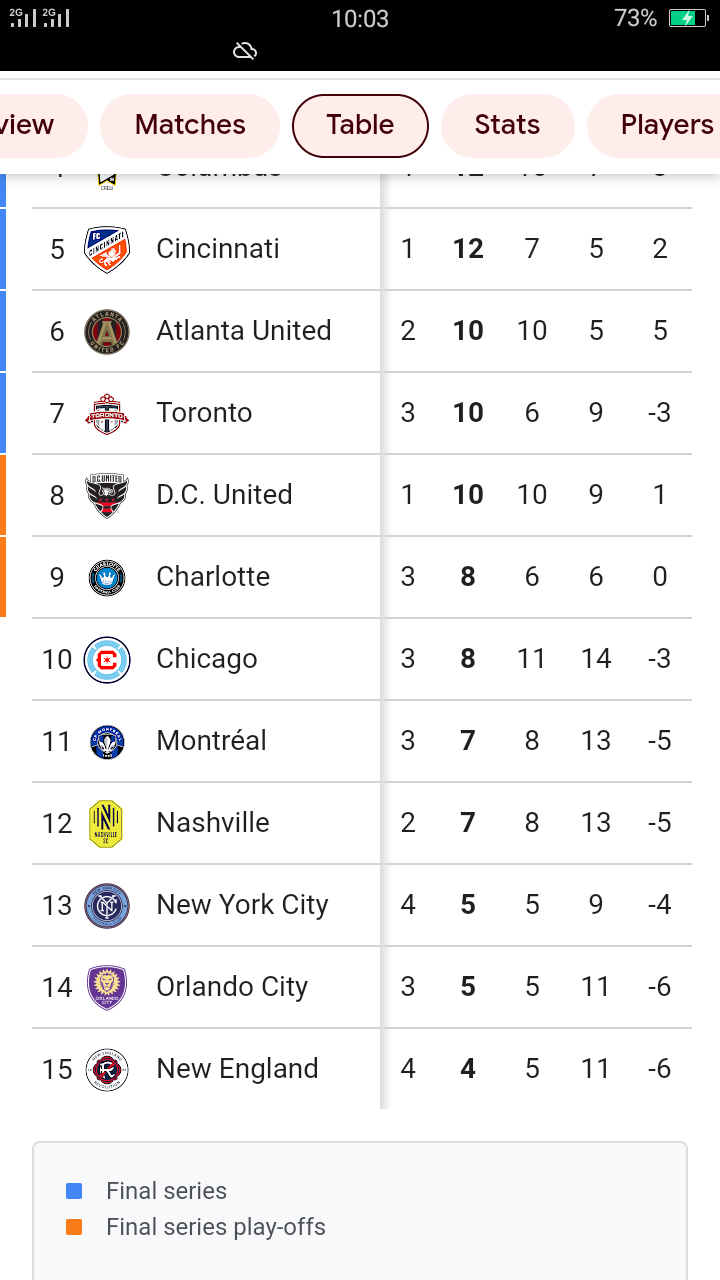720x1280 pixels.
Task: Tap the Atlanta United club logo
Action: point(107,331)
